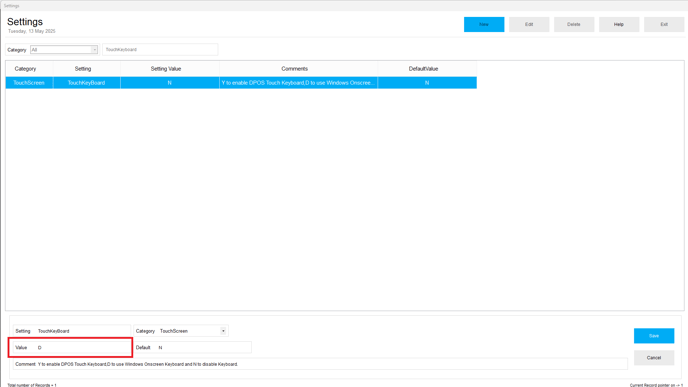
Task: Click the Default value field
Action: click(x=204, y=348)
